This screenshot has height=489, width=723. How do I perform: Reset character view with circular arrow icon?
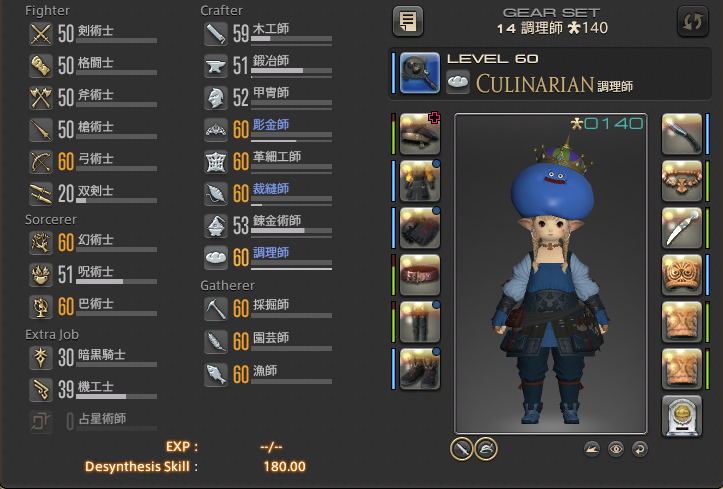[640, 448]
